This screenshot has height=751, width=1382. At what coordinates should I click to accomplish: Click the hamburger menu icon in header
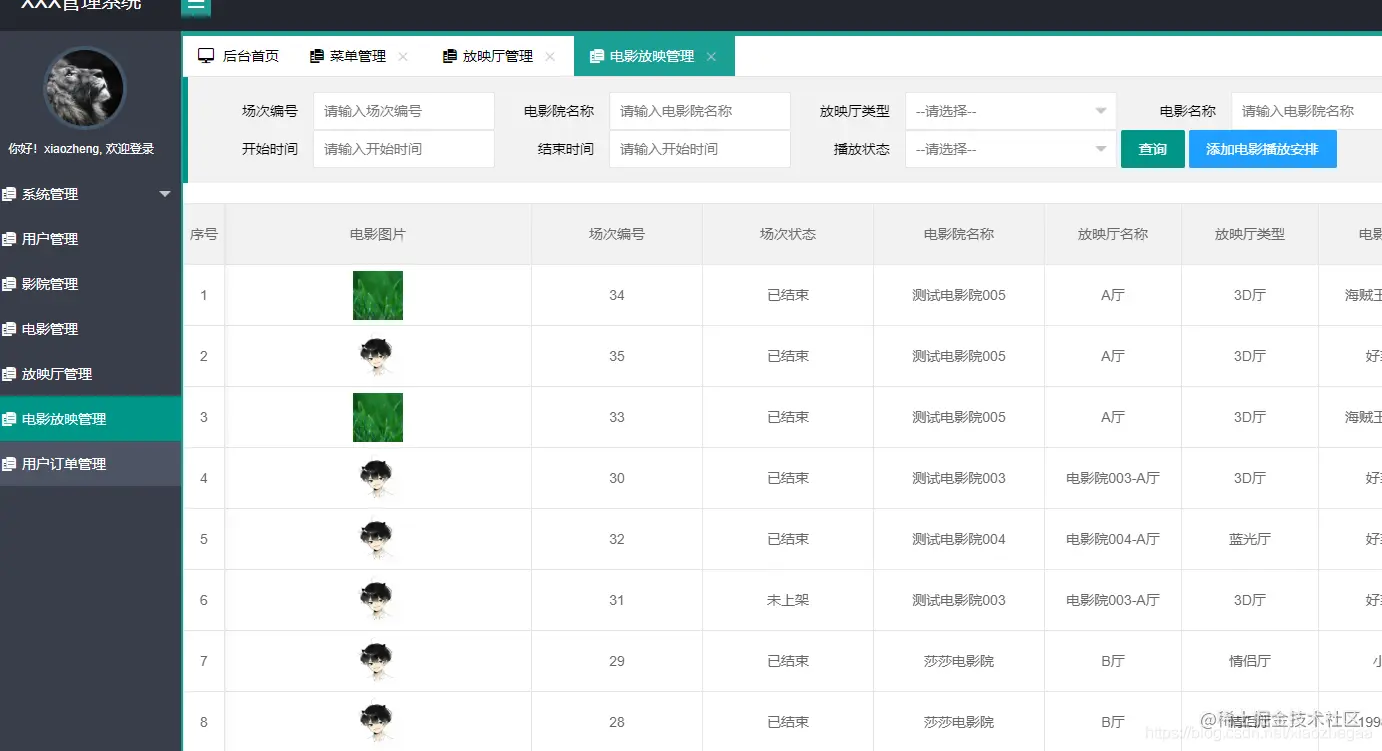pyautogui.click(x=195, y=8)
